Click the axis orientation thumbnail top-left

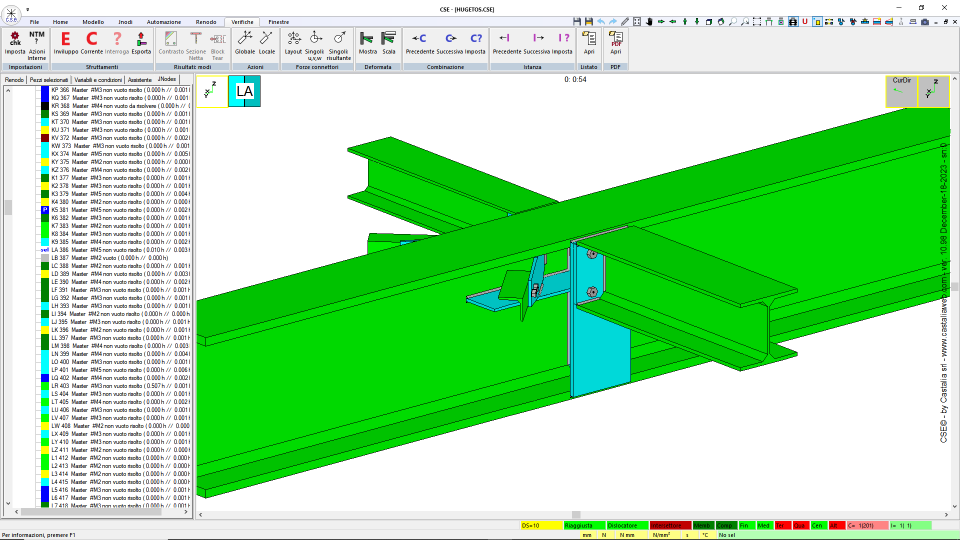pos(212,91)
